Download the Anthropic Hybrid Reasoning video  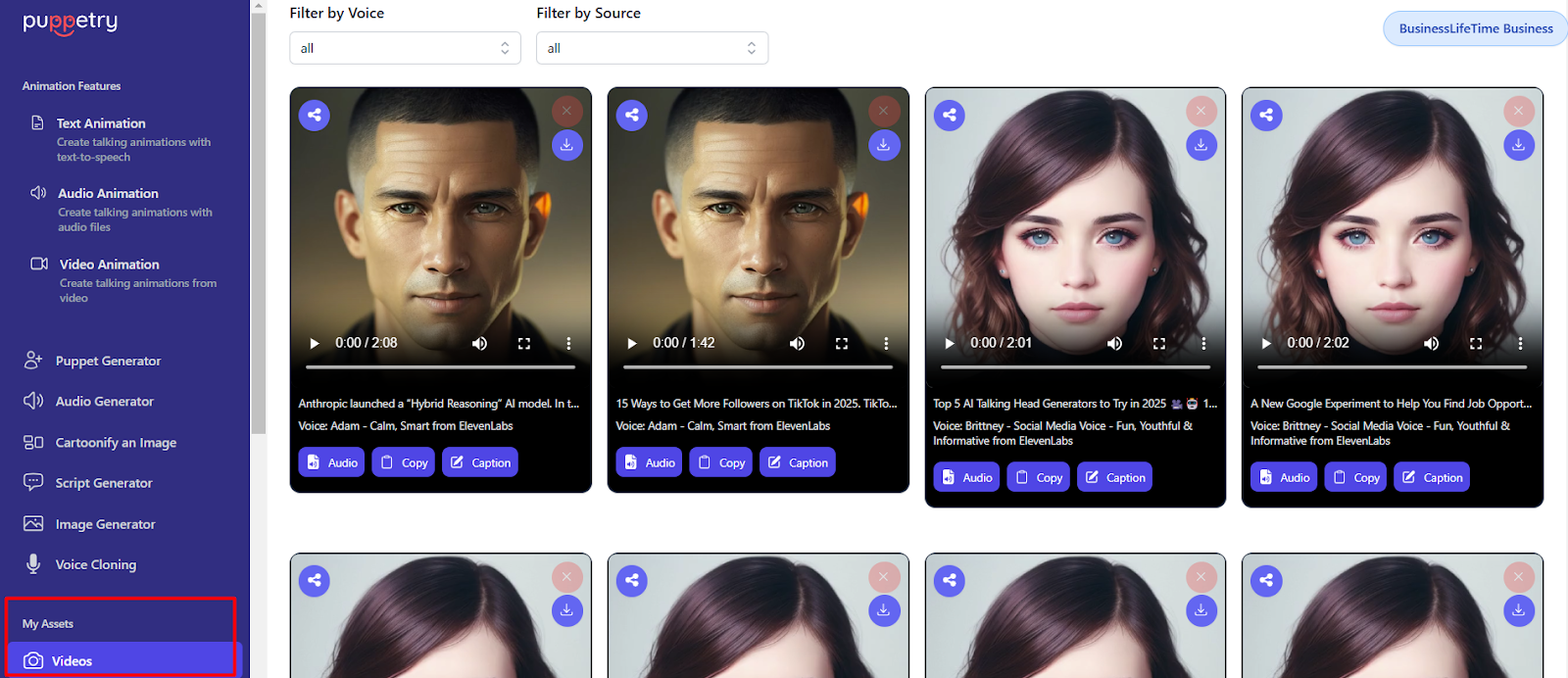pyautogui.click(x=566, y=145)
